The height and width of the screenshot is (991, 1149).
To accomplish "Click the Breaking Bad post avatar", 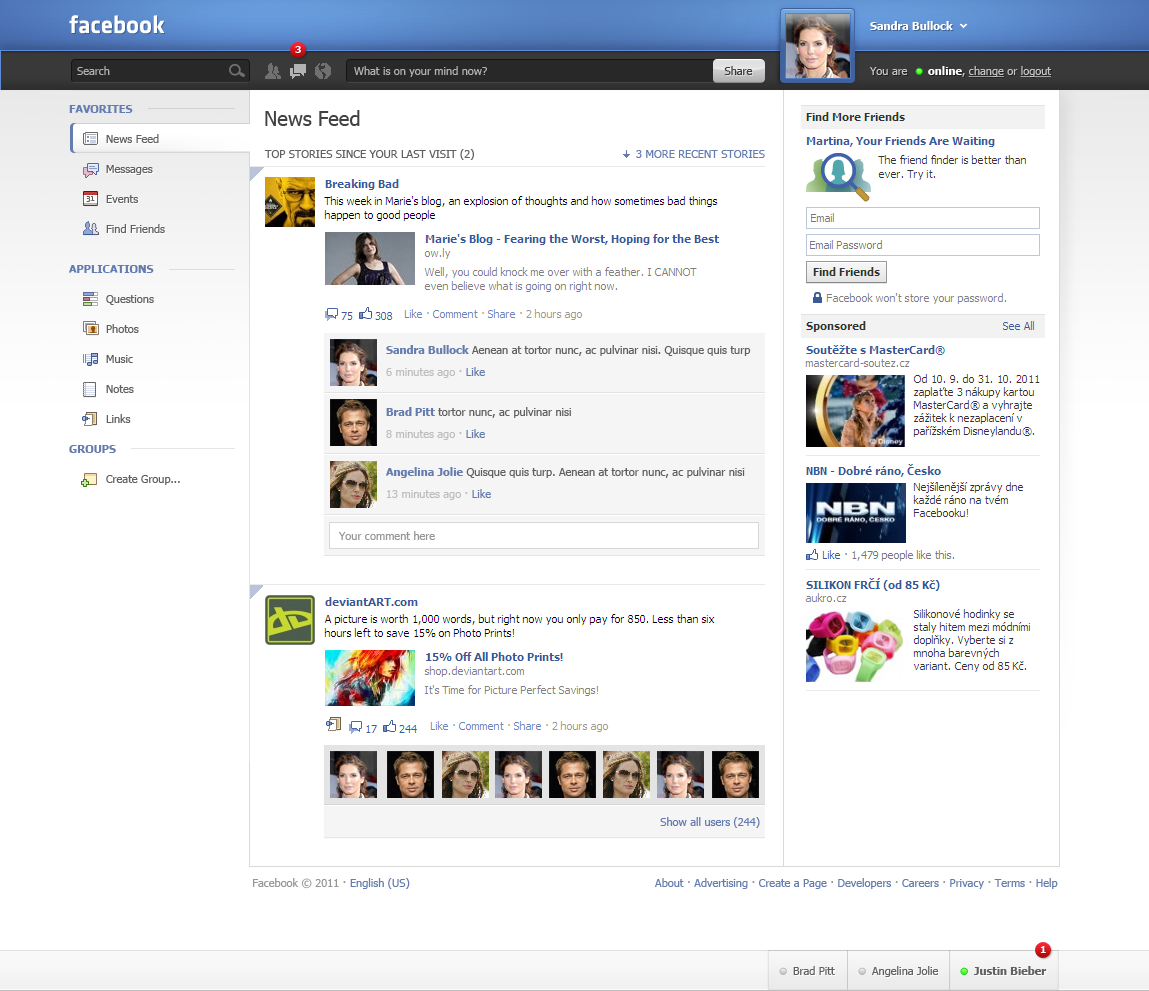I will pyautogui.click(x=290, y=202).
